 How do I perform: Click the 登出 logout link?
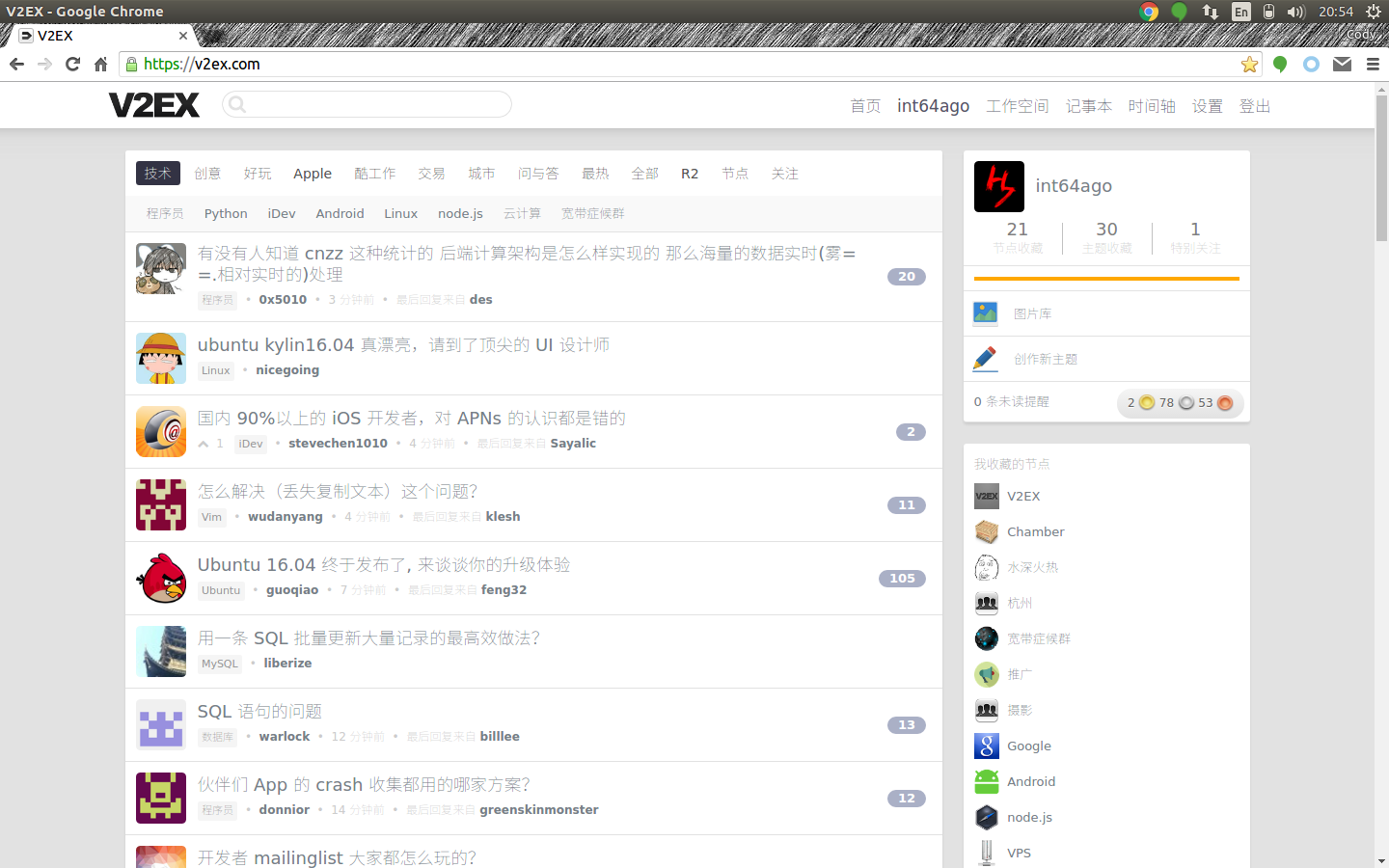pyautogui.click(x=1254, y=106)
